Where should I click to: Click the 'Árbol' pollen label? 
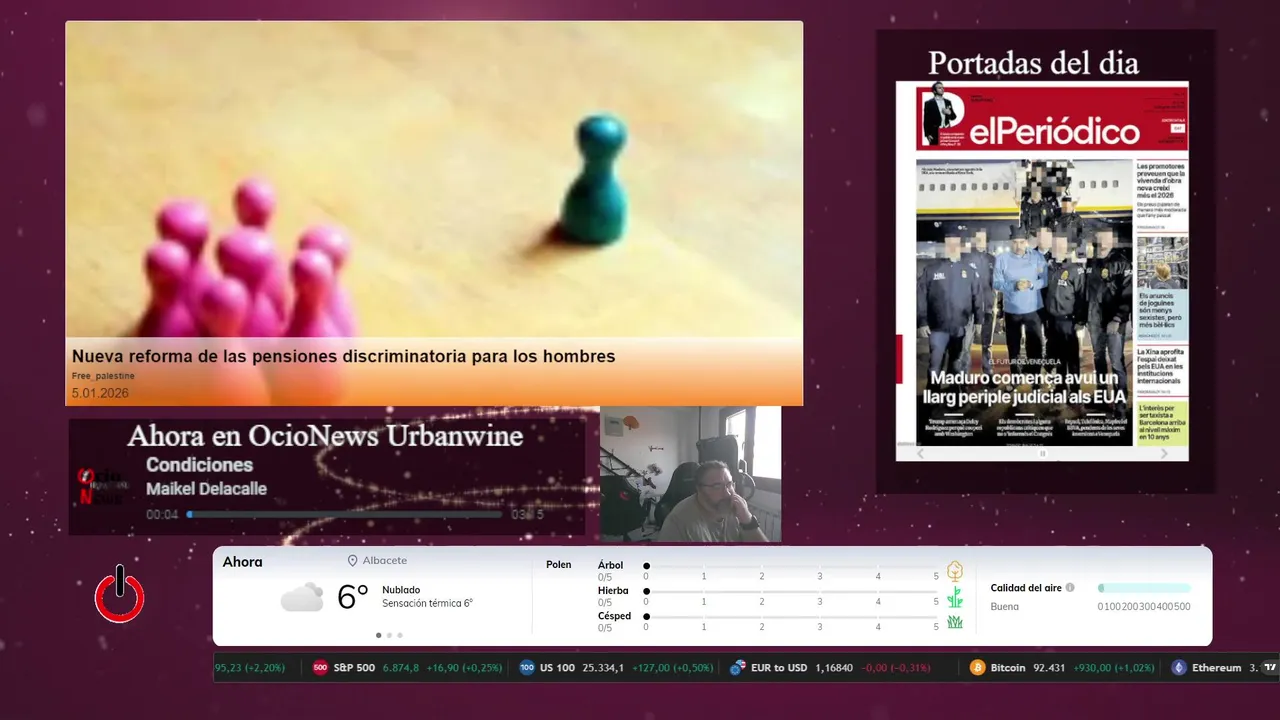click(x=610, y=565)
